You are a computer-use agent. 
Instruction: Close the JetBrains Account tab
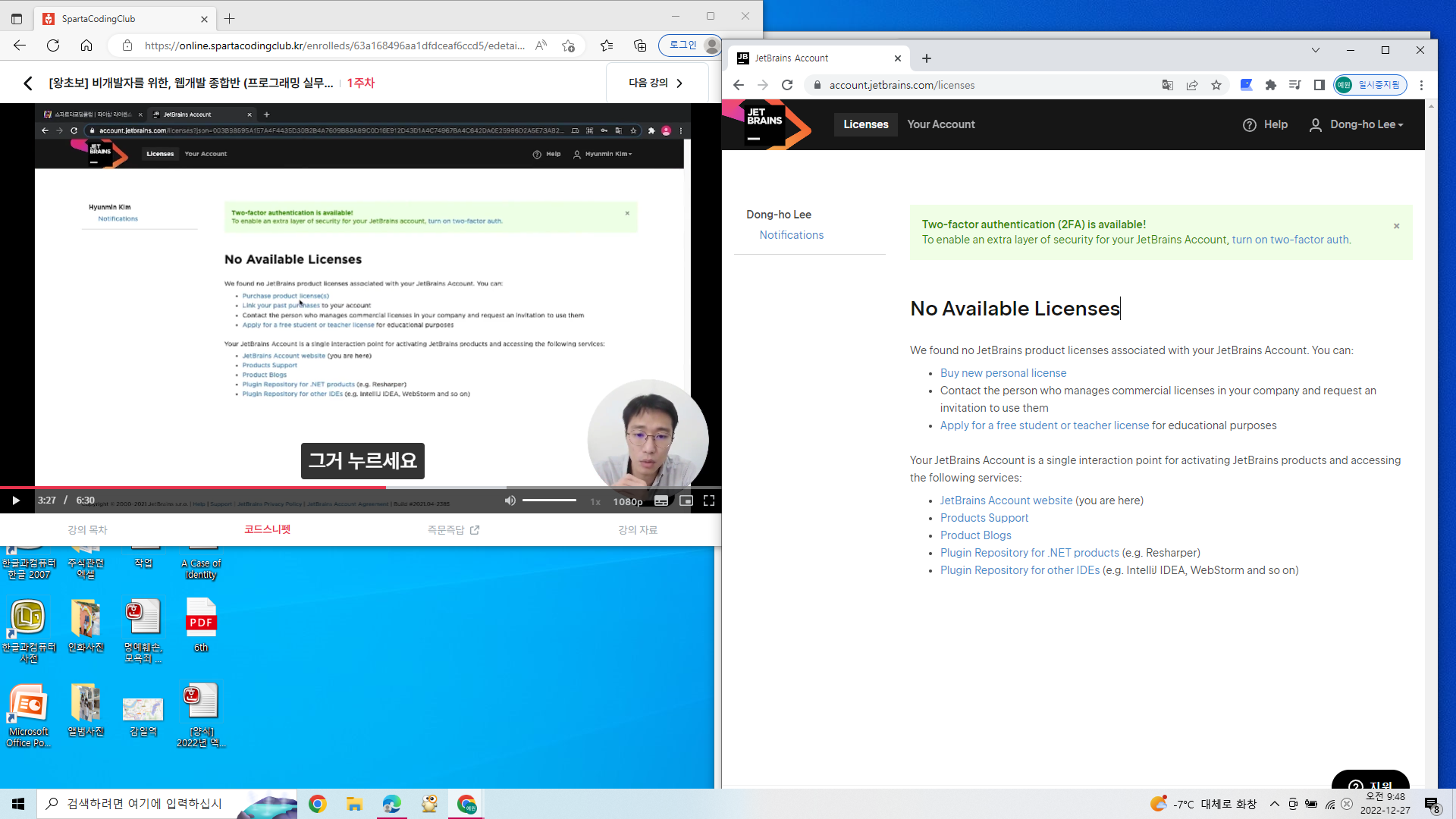(x=898, y=58)
